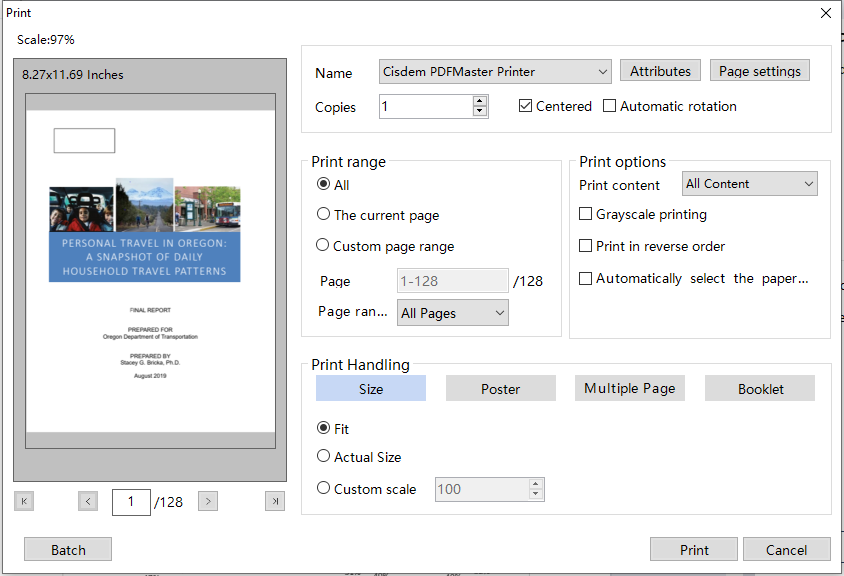Go to previous preview page

(x=88, y=501)
